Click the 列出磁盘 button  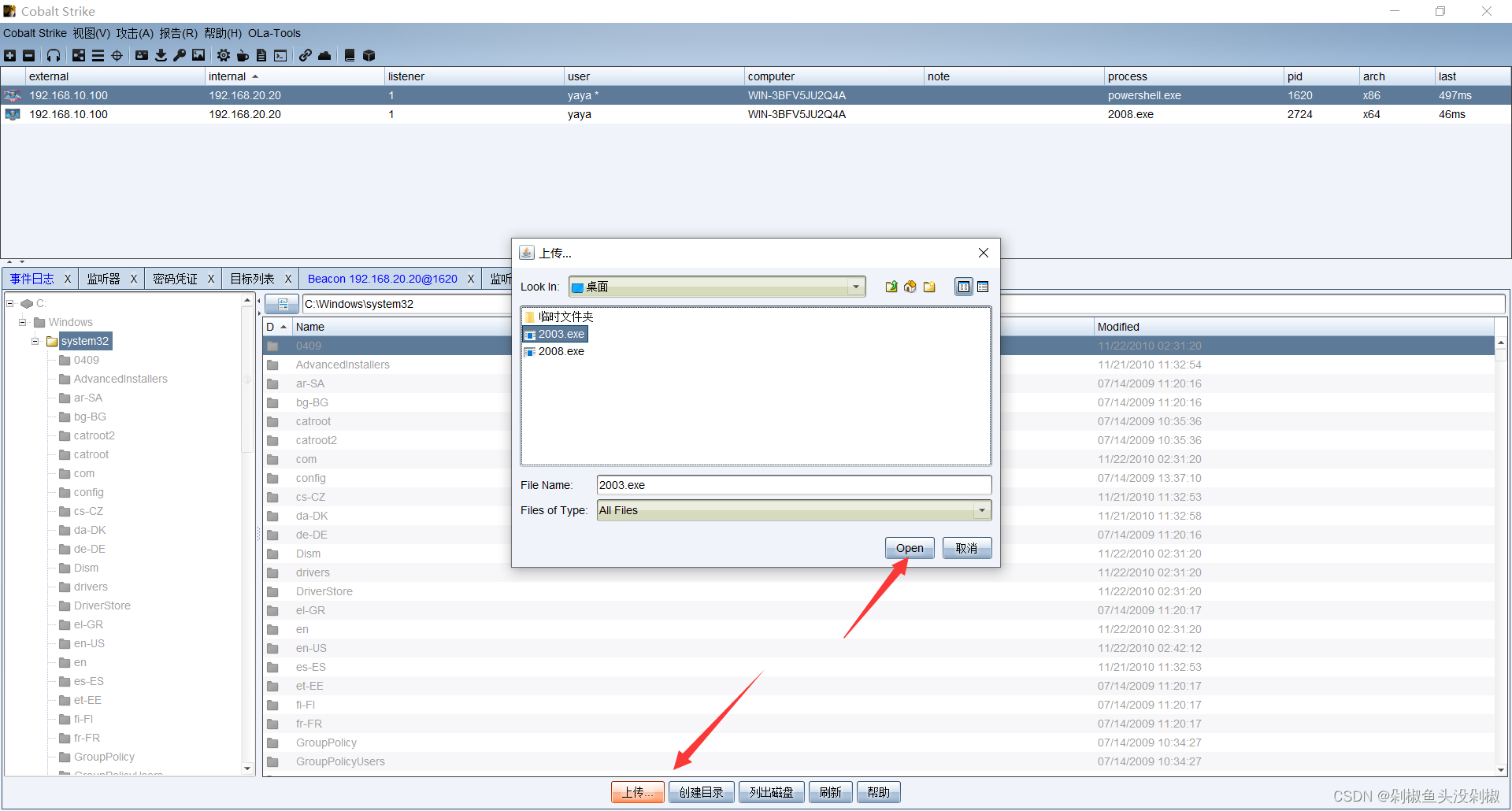tap(771, 792)
